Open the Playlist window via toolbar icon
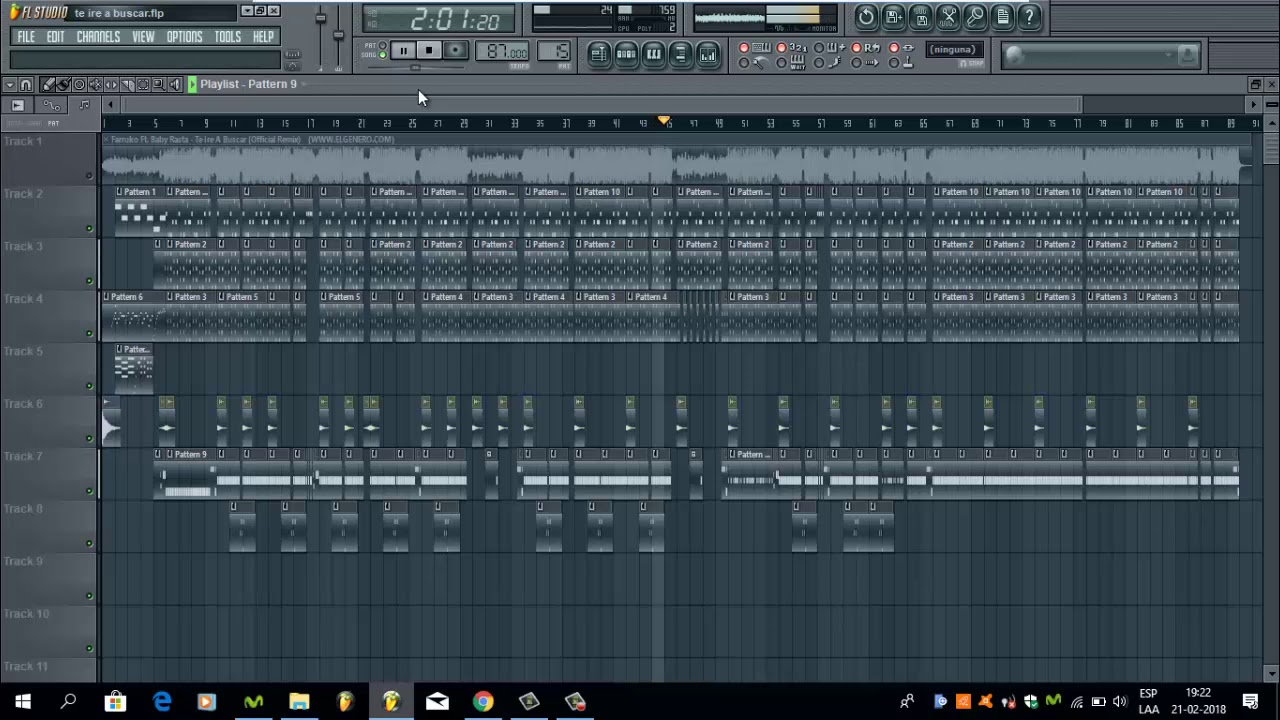The height and width of the screenshot is (720, 1280). point(598,54)
